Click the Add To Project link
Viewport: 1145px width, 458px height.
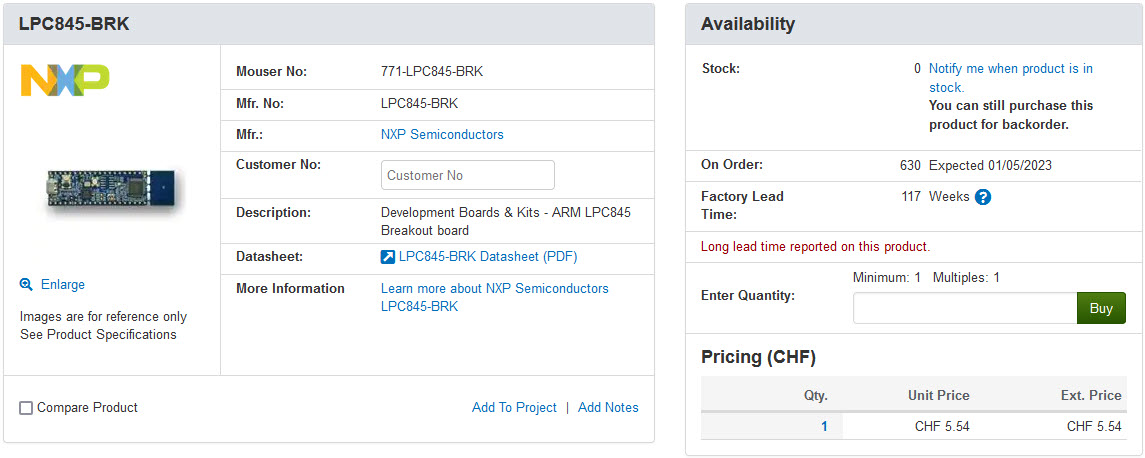(514, 407)
